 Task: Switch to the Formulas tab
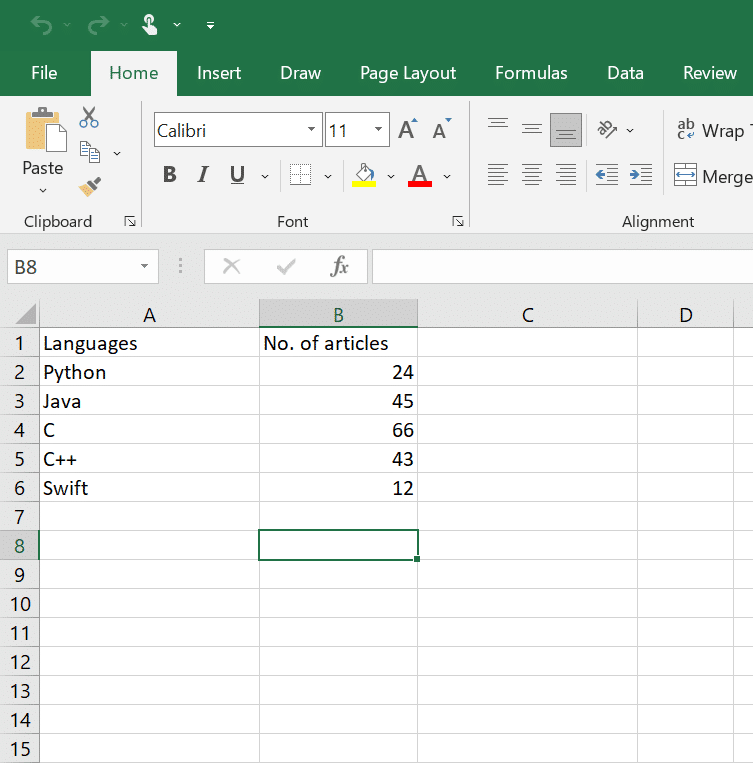pos(531,73)
